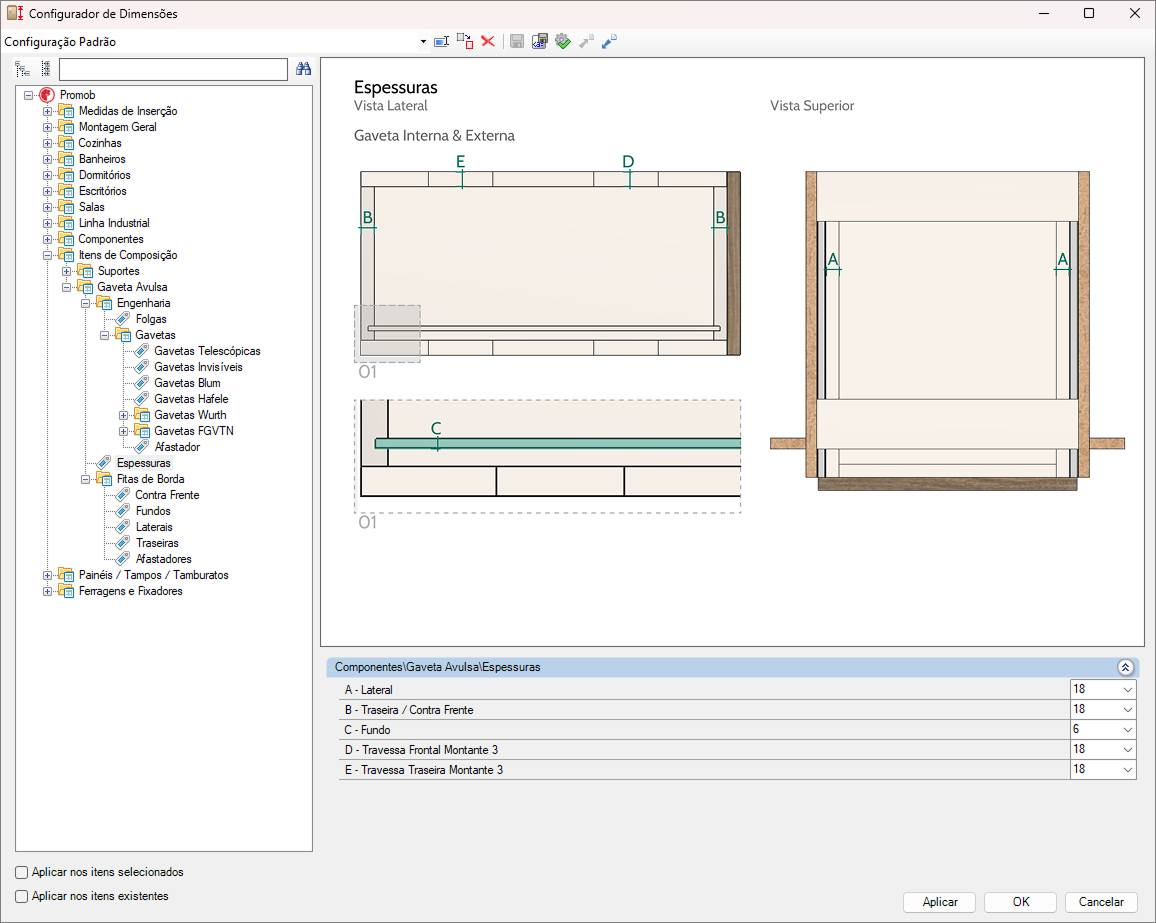Click the Aplicar button

tap(940, 902)
